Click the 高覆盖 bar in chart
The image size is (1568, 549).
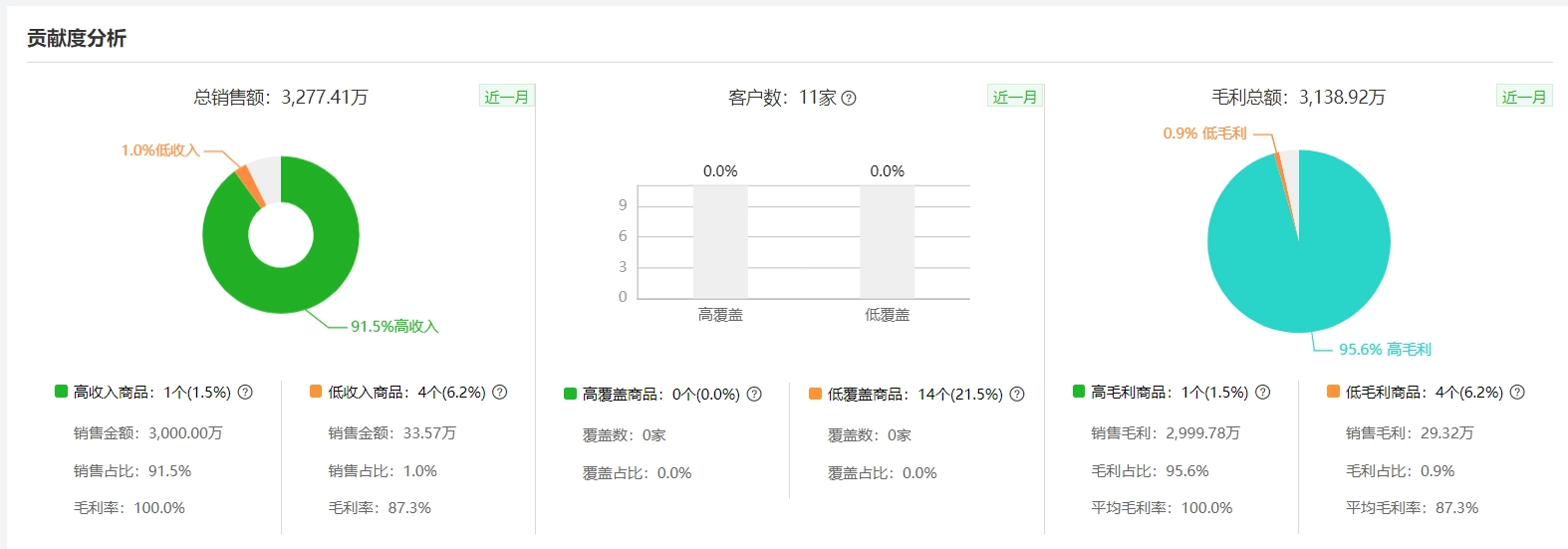coord(720,242)
